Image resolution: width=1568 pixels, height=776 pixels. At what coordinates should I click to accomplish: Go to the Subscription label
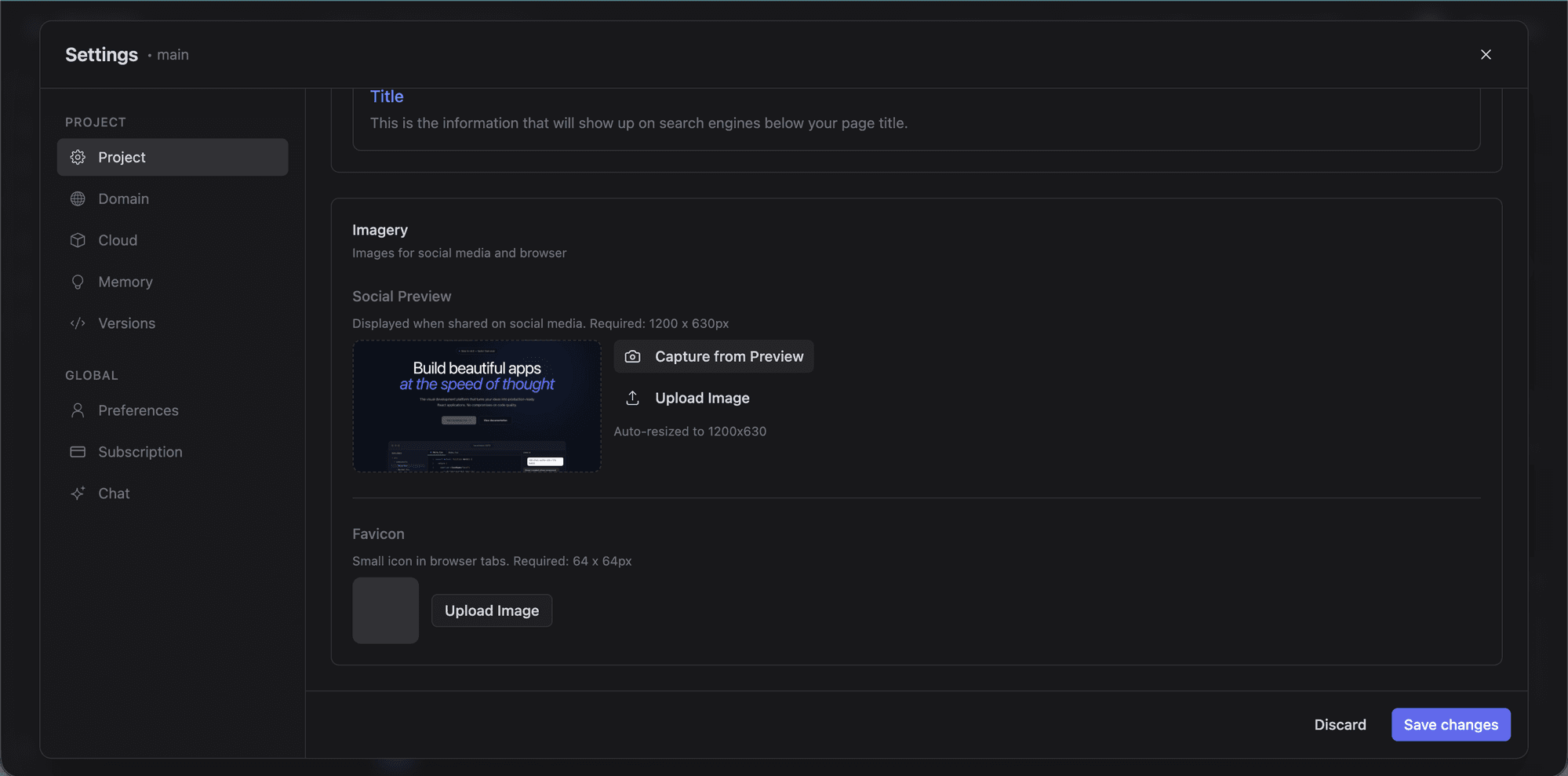point(140,452)
